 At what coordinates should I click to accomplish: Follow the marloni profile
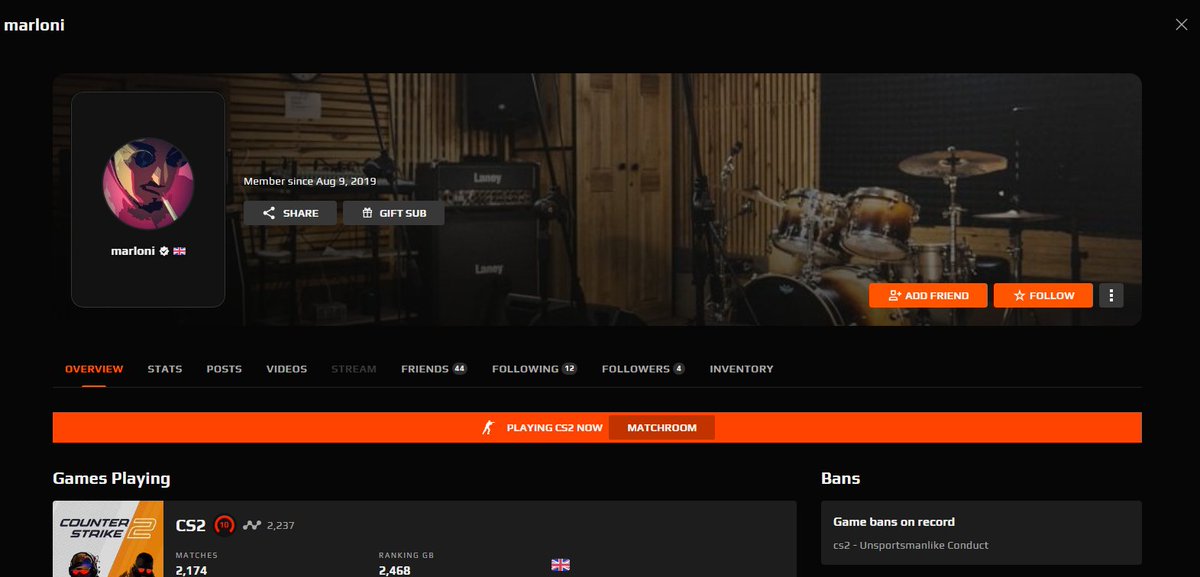coord(1043,296)
